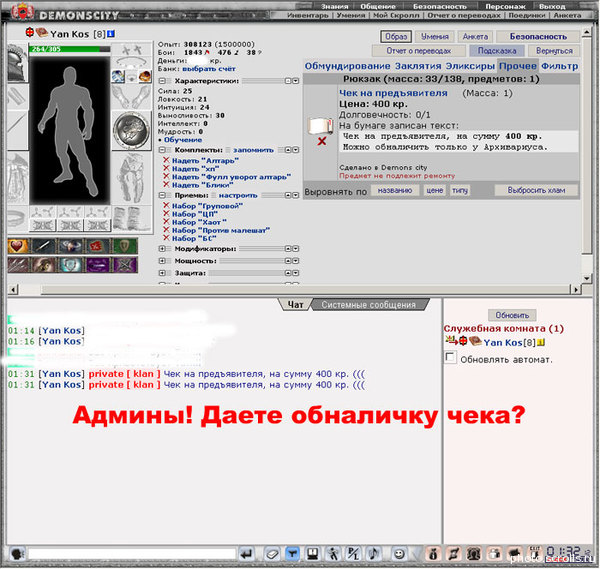Open the Знания top menu
600x569 pixels.
point(334,7)
